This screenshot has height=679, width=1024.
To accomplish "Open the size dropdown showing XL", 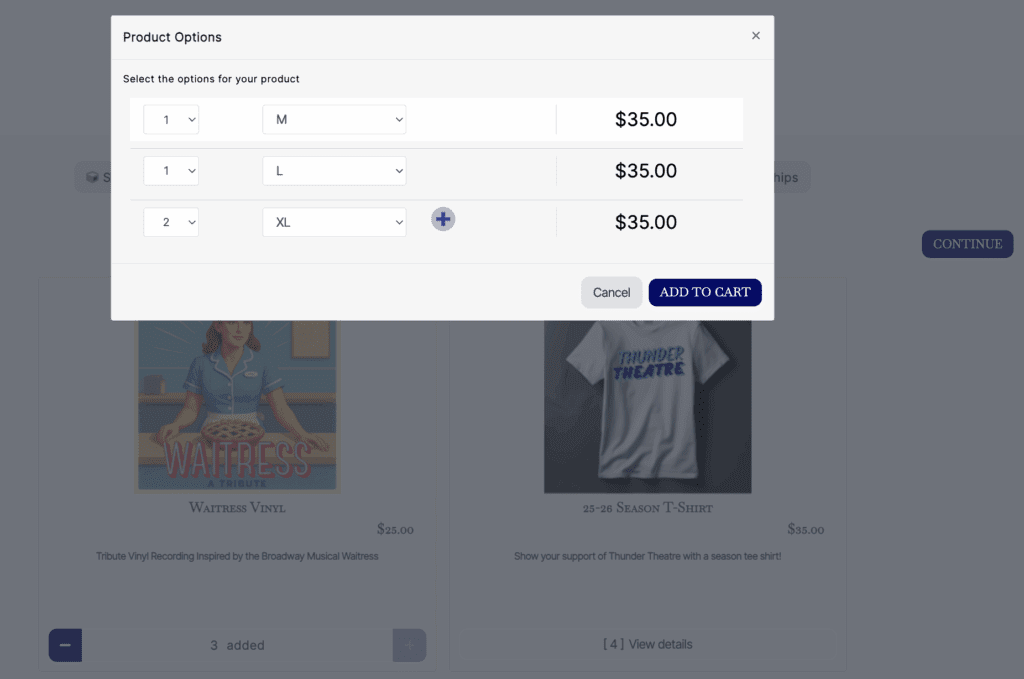I will tap(334, 222).
